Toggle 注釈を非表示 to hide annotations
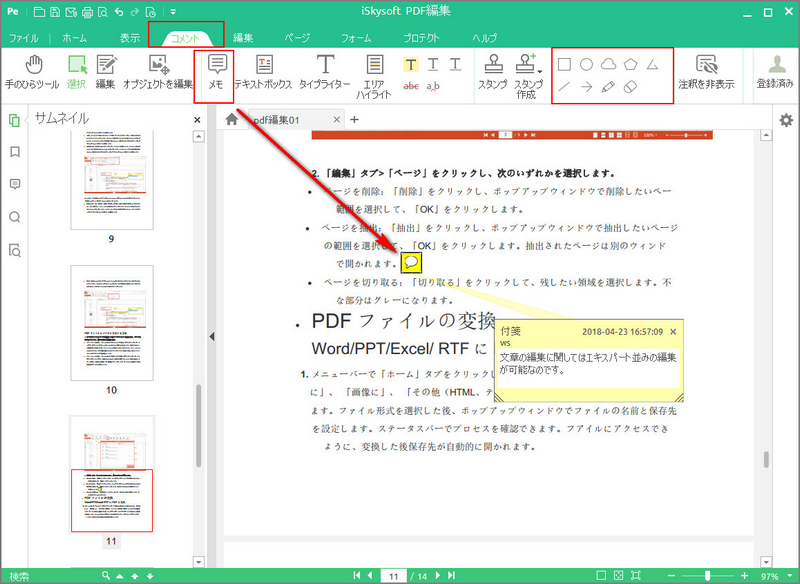This screenshot has width=800, height=584. [706, 72]
